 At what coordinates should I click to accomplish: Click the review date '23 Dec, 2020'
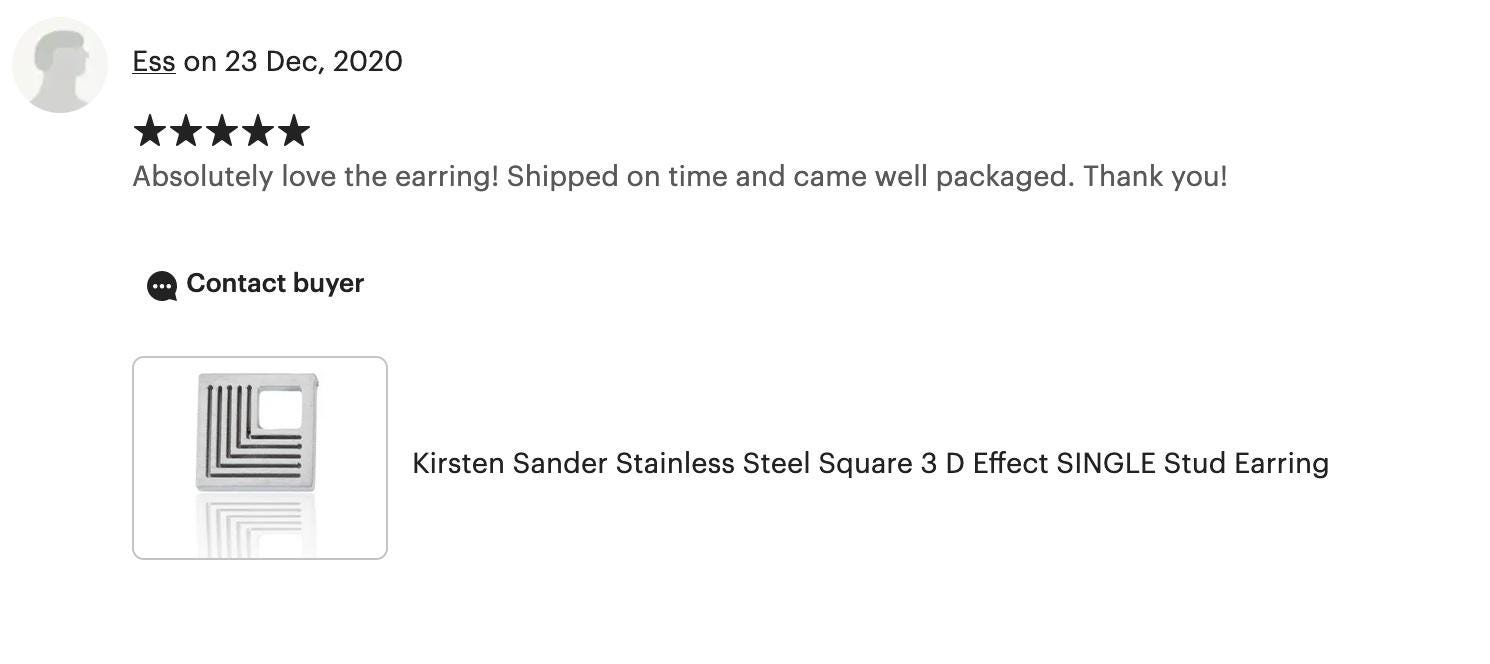(314, 61)
